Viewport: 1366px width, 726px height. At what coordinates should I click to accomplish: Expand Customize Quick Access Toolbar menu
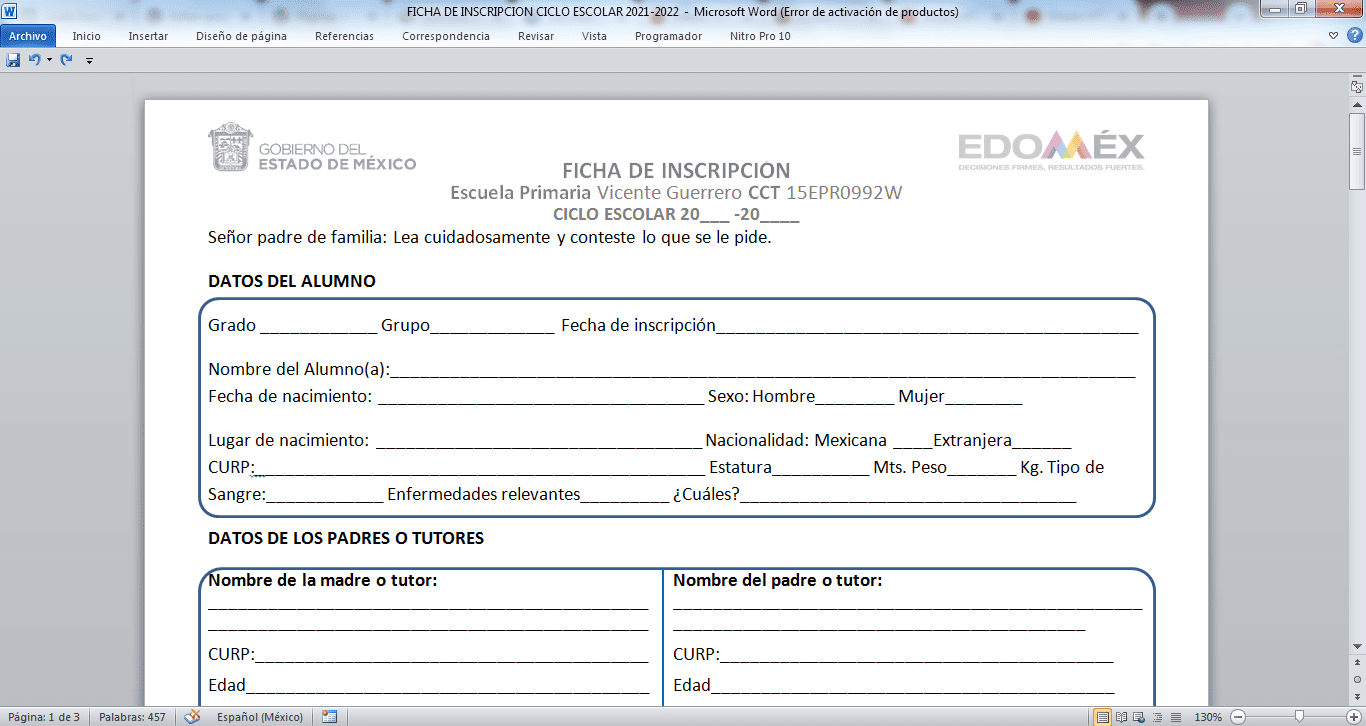point(89,61)
